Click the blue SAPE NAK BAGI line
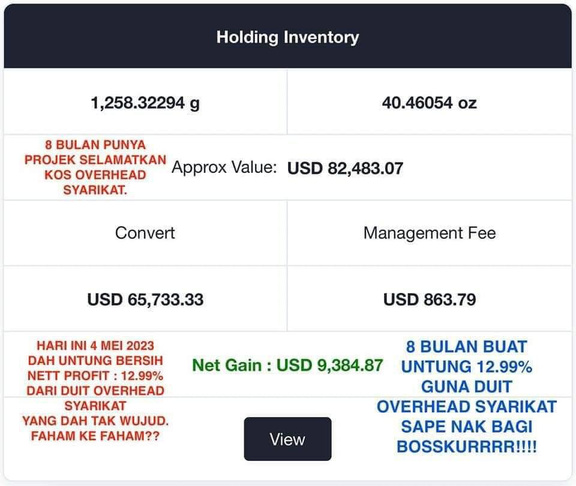Screen dimensions: 576x486 467,427
